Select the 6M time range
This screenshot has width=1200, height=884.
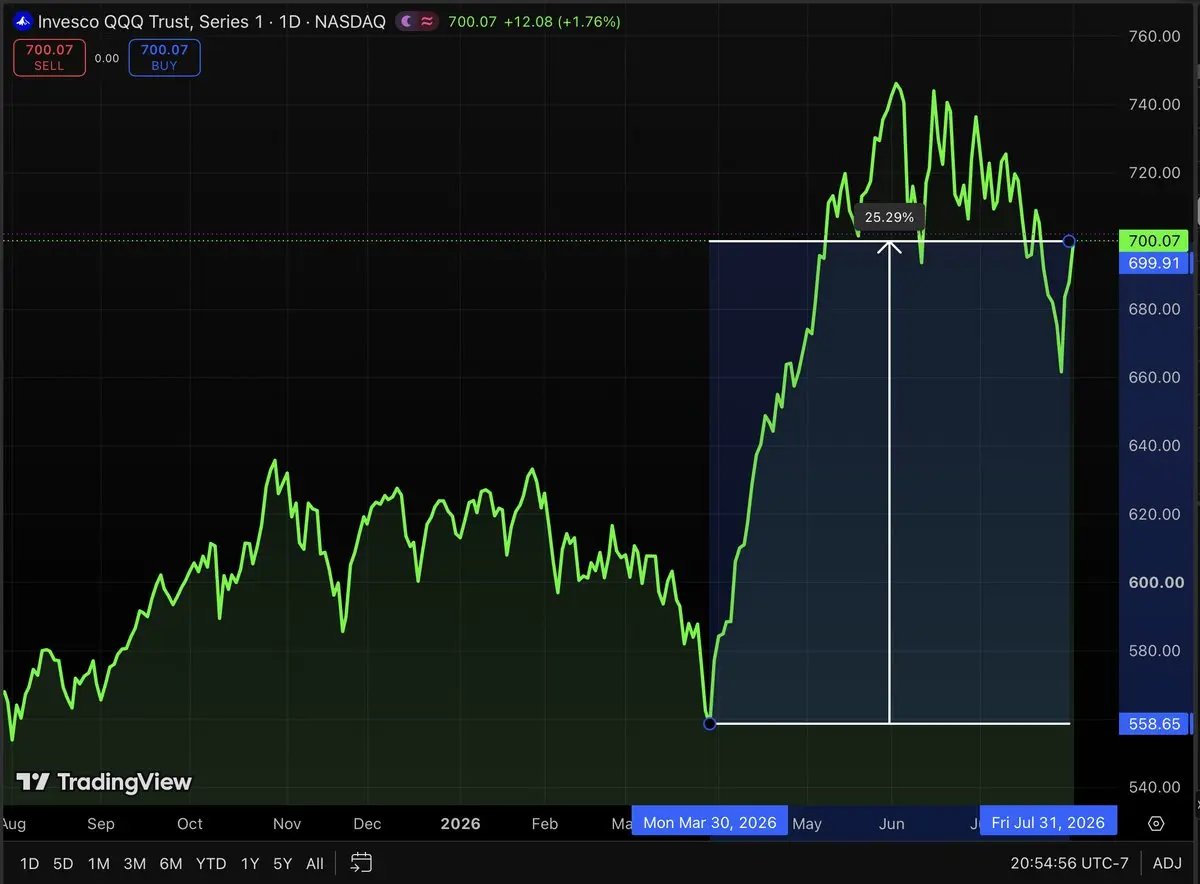pyautogui.click(x=171, y=863)
